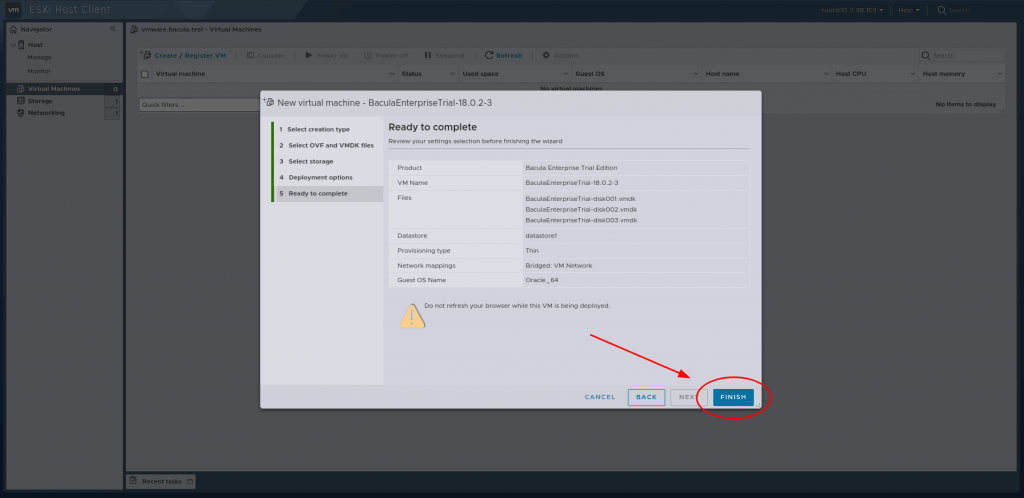Select Monitor under Host
Image resolution: width=1024 pixels, height=498 pixels.
[40, 70]
